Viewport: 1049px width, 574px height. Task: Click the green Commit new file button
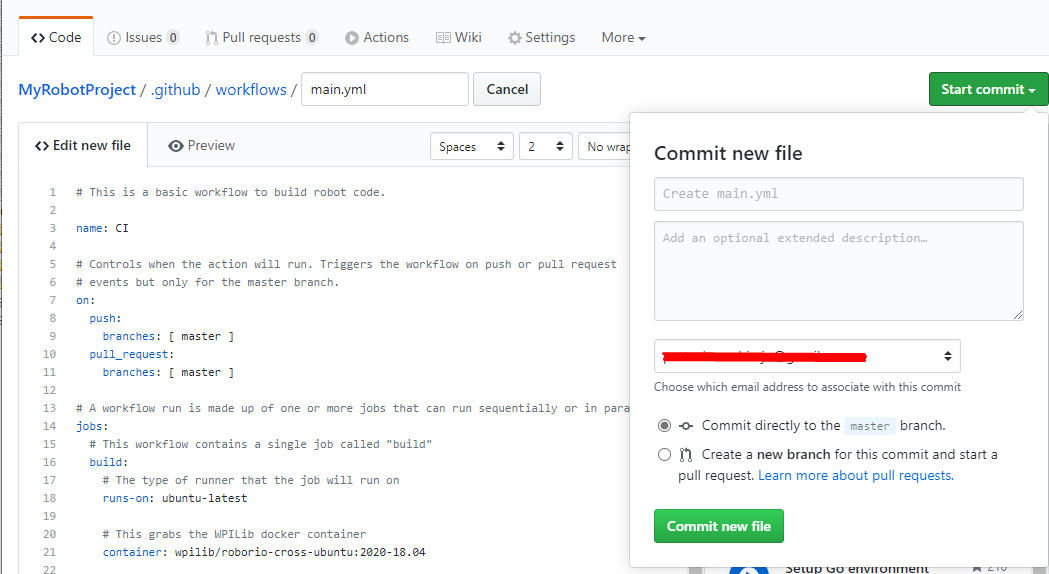pyautogui.click(x=718, y=526)
